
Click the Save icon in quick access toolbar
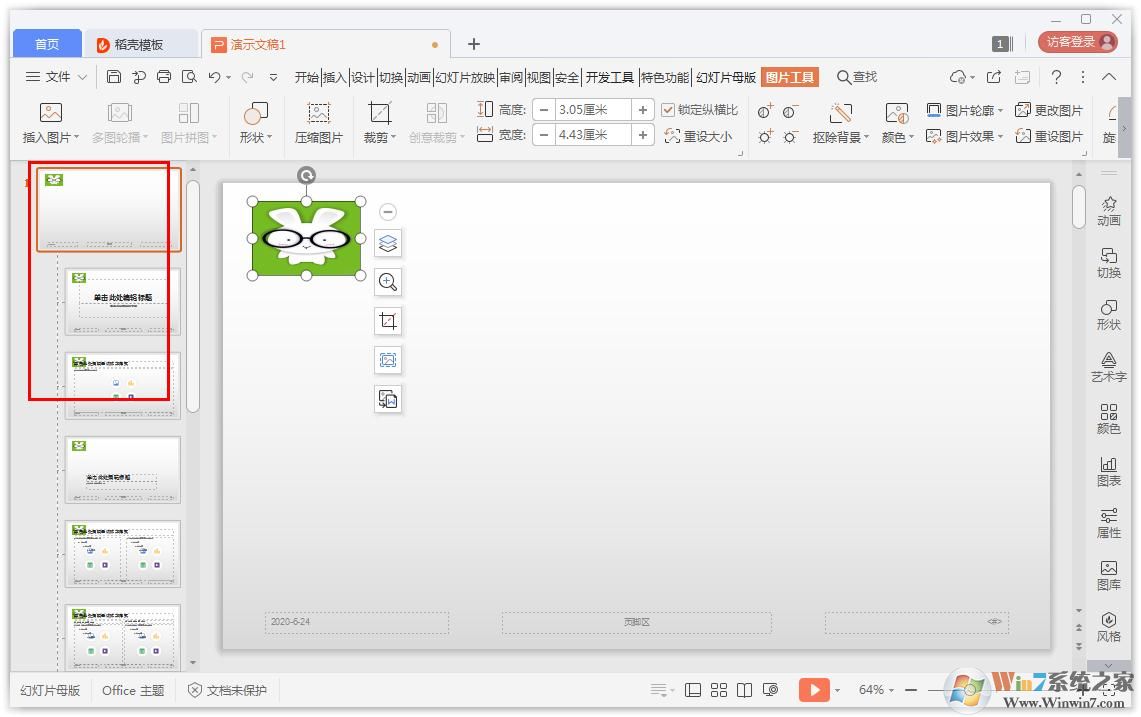(114, 76)
